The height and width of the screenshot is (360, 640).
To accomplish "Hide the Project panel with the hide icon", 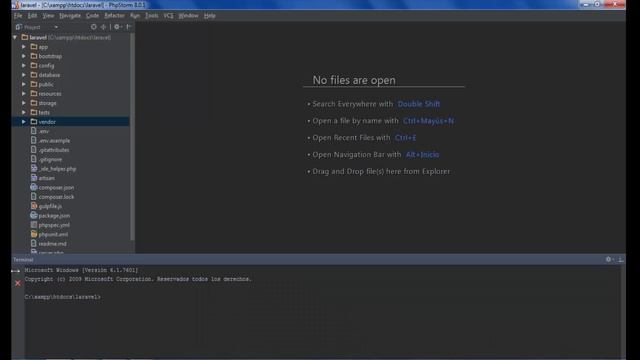I will pyautogui.click(x=129, y=27).
